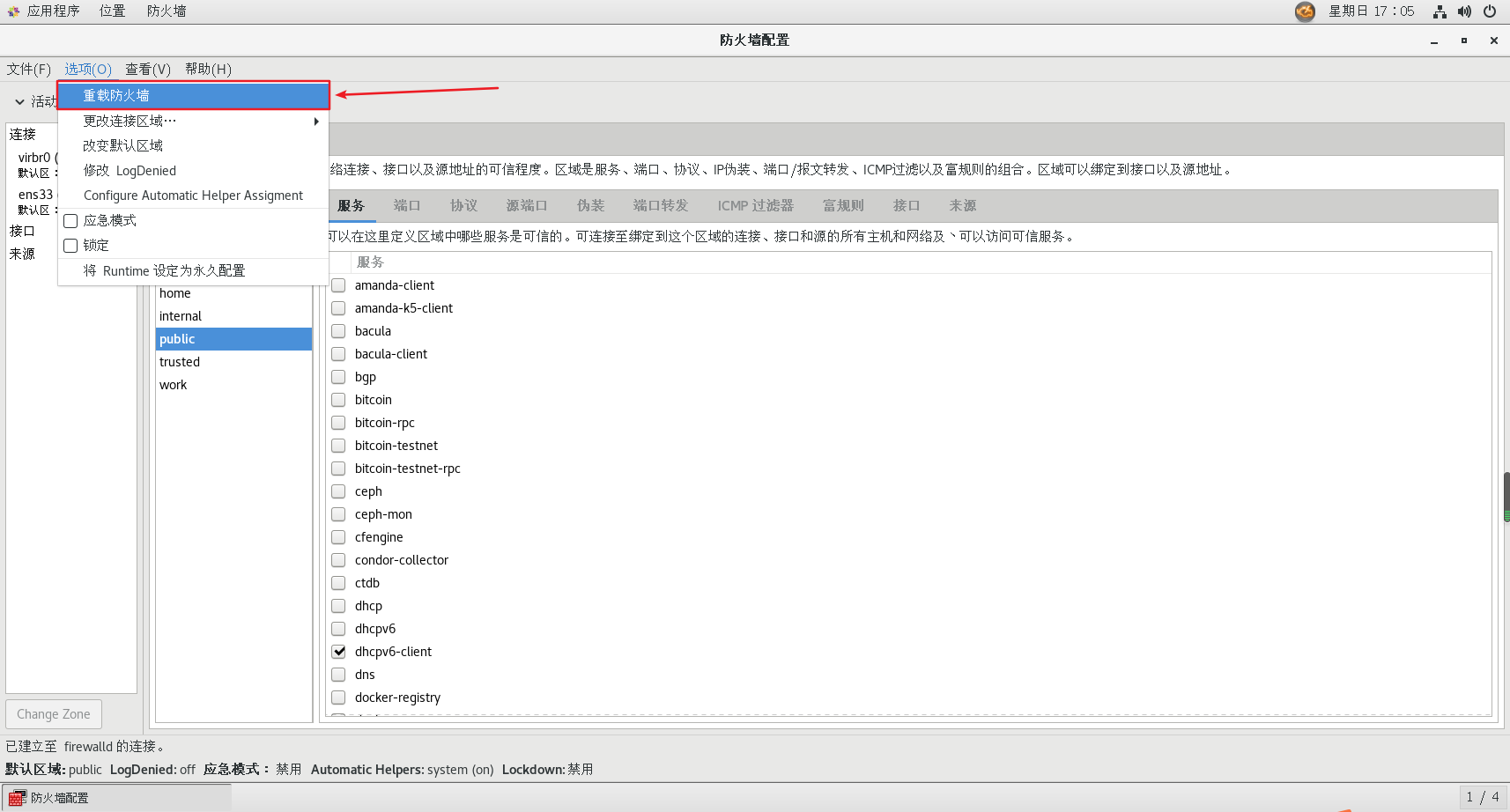1510x812 pixels.
Task: Enable bgp service checkbox
Action: (x=338, y=377)
